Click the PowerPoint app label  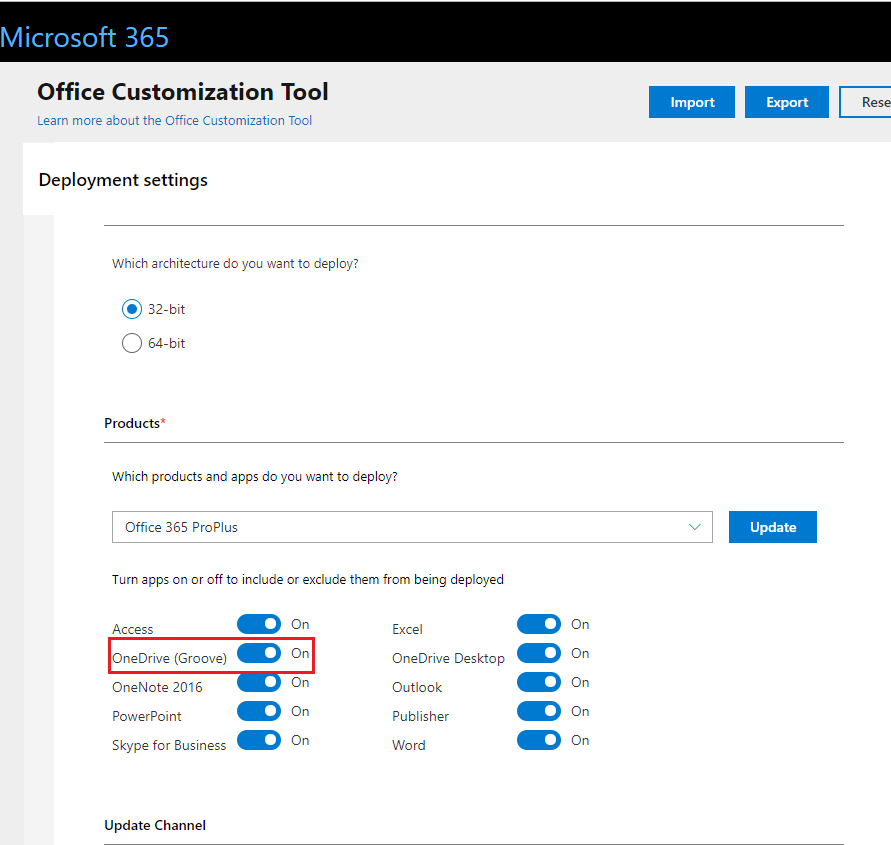[147, 716]
